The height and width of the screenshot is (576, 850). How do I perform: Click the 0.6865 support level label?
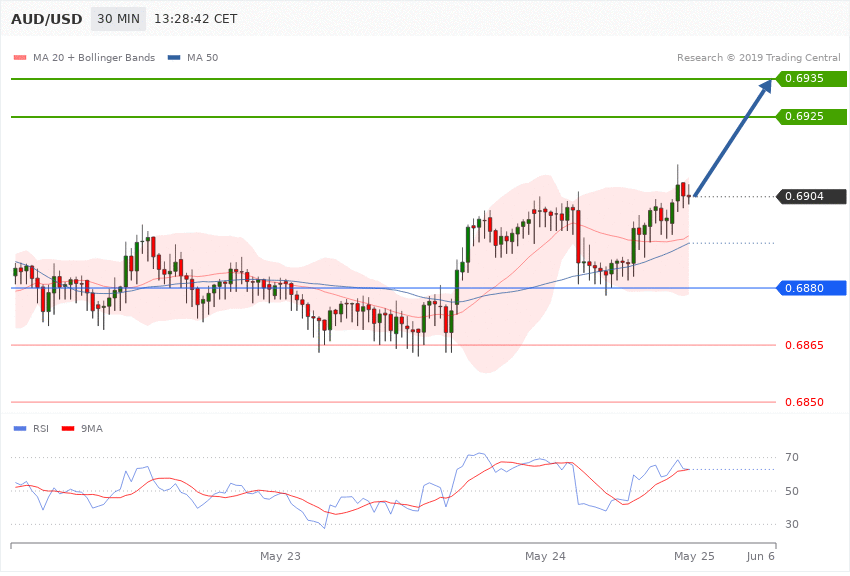pos(804,345)
